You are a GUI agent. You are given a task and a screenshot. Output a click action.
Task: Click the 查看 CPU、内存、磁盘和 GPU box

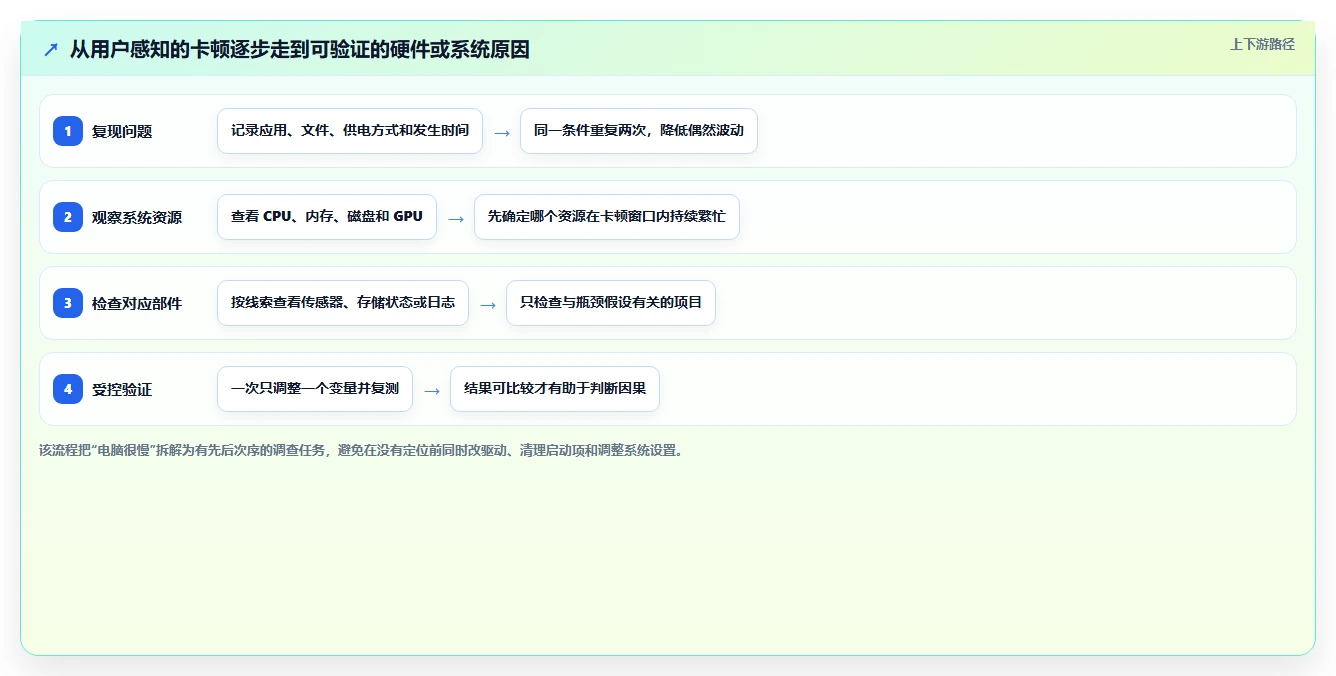coord(327,217)
